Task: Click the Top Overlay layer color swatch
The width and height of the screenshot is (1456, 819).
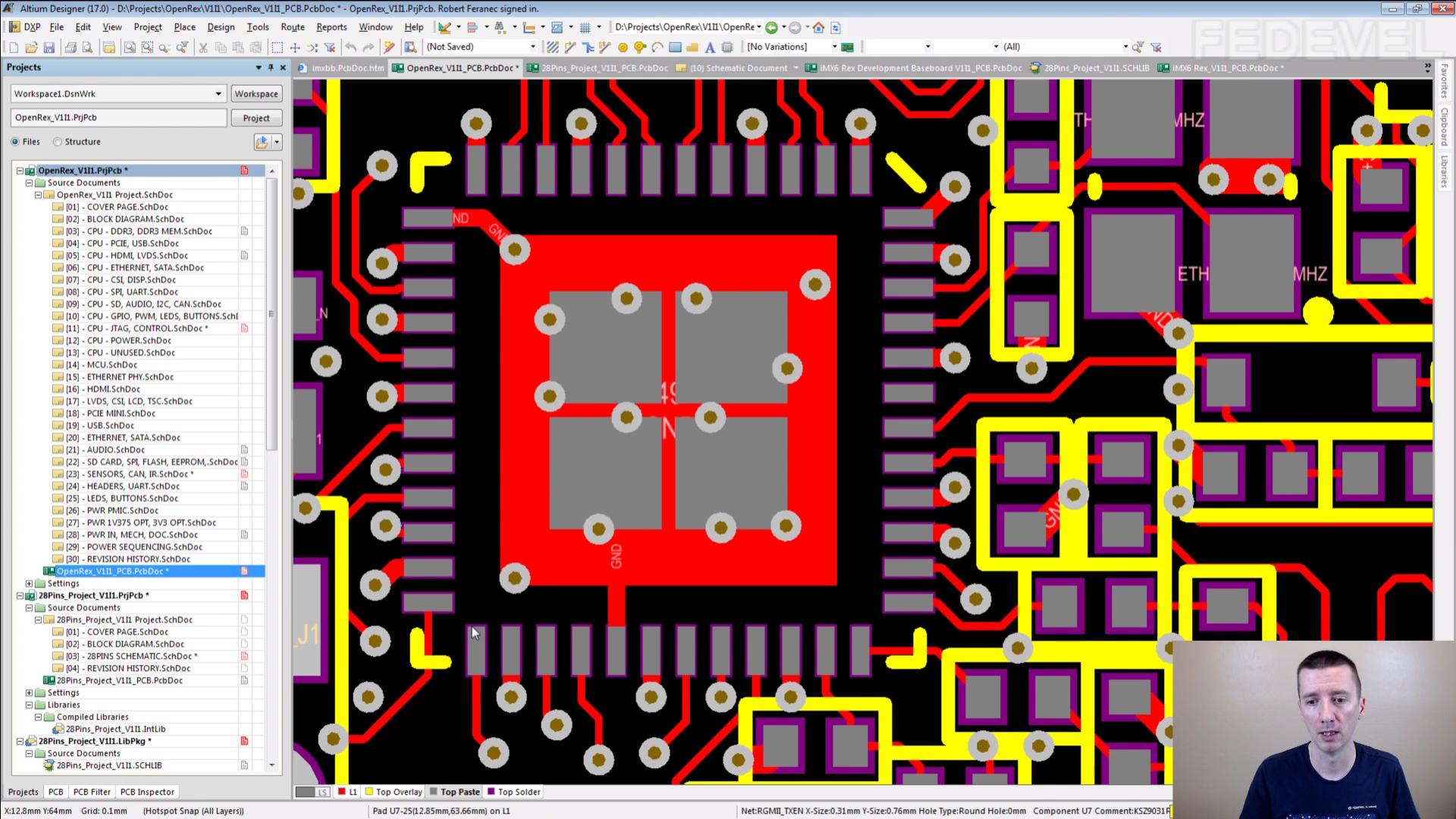Action: click(369, 792)
